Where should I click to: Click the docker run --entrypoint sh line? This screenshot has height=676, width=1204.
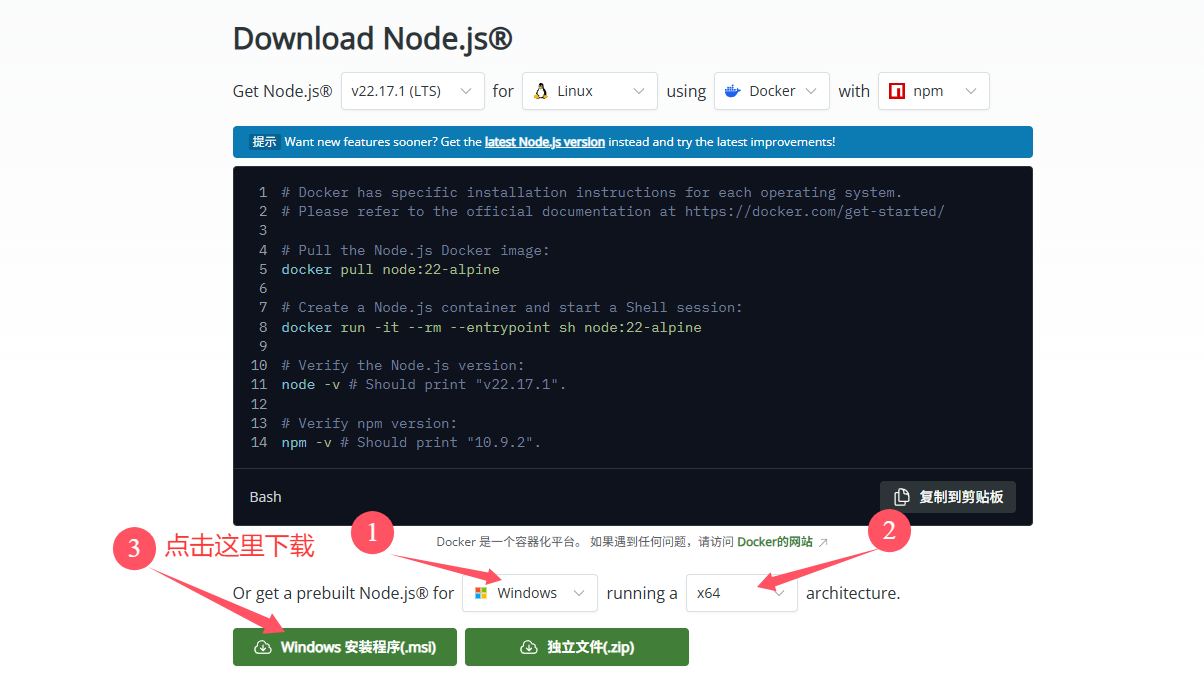pyautogui.click(x=491, y=327)
